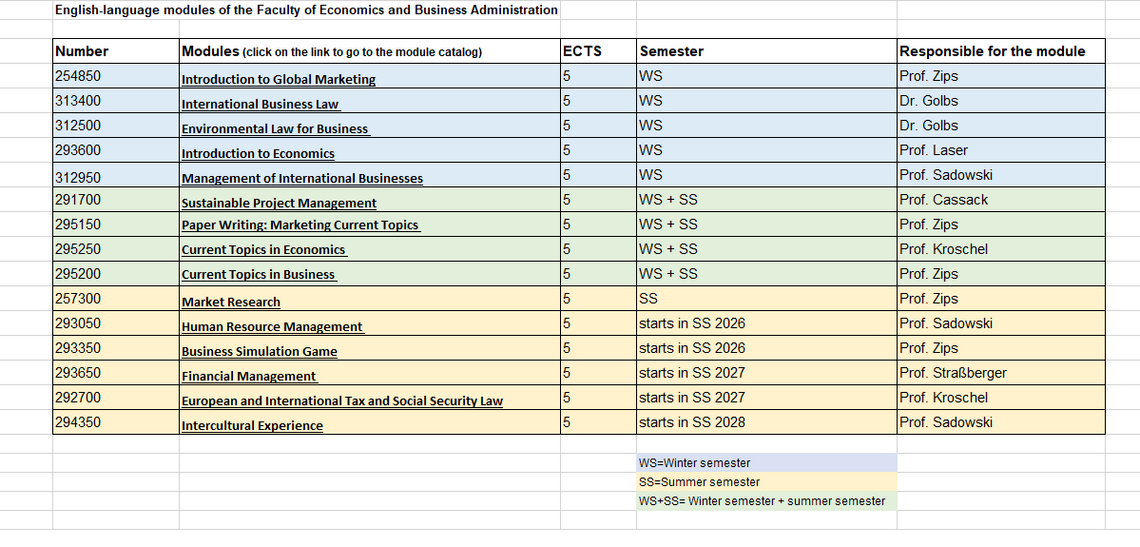
Task: Select the Prof. Straßberger cell
Action: [x=1001, y=373]
